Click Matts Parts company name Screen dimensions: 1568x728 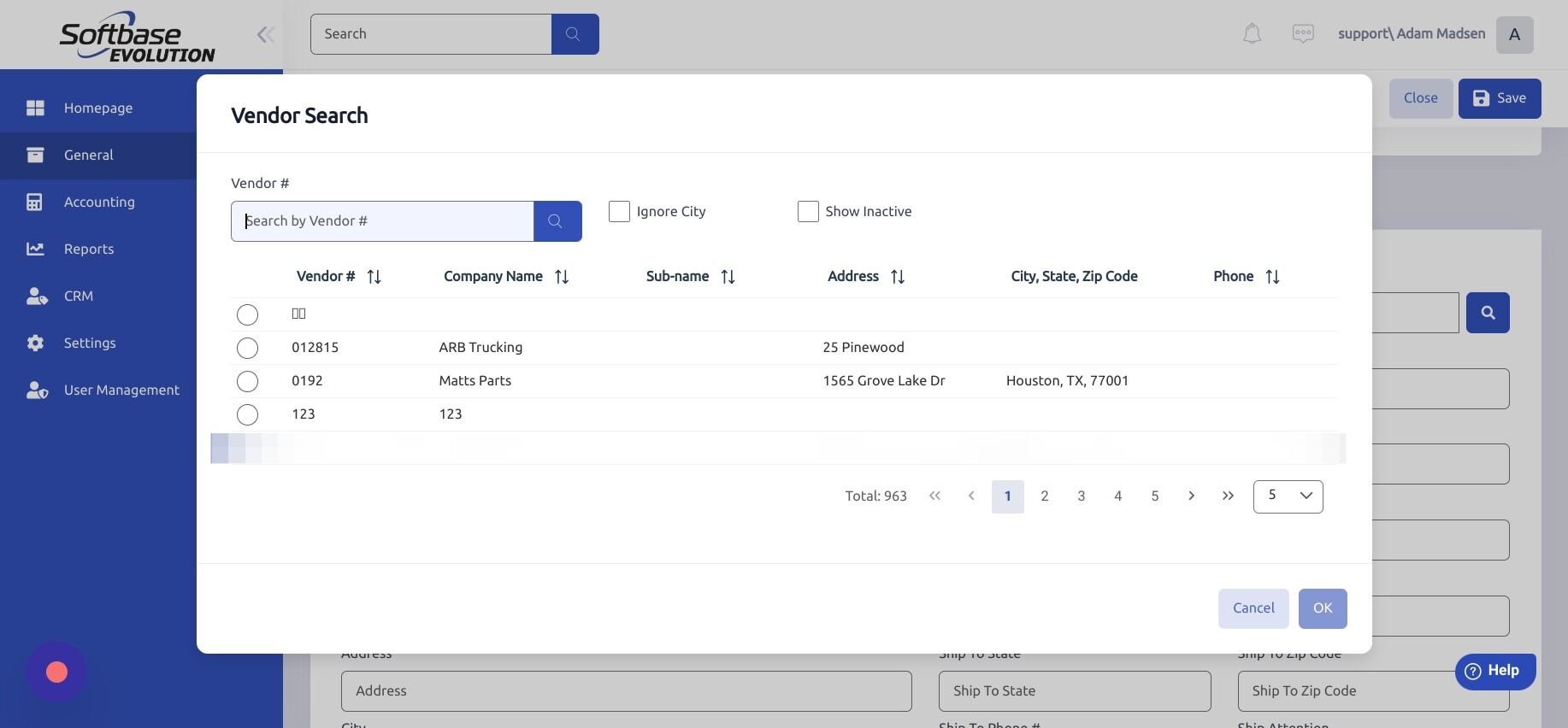coord(475,381)
